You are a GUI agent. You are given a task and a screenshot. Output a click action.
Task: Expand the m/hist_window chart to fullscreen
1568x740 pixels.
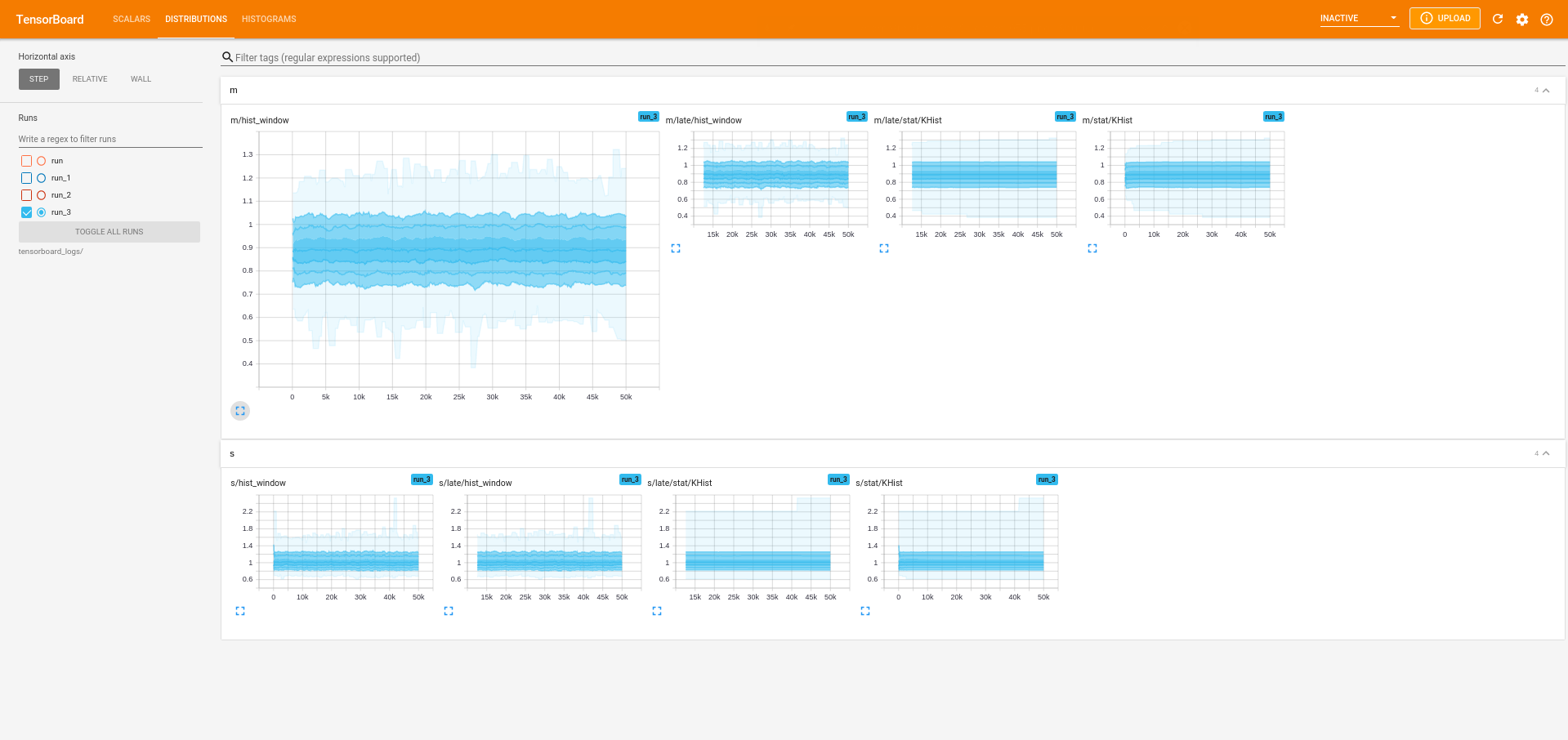(239, 411)
